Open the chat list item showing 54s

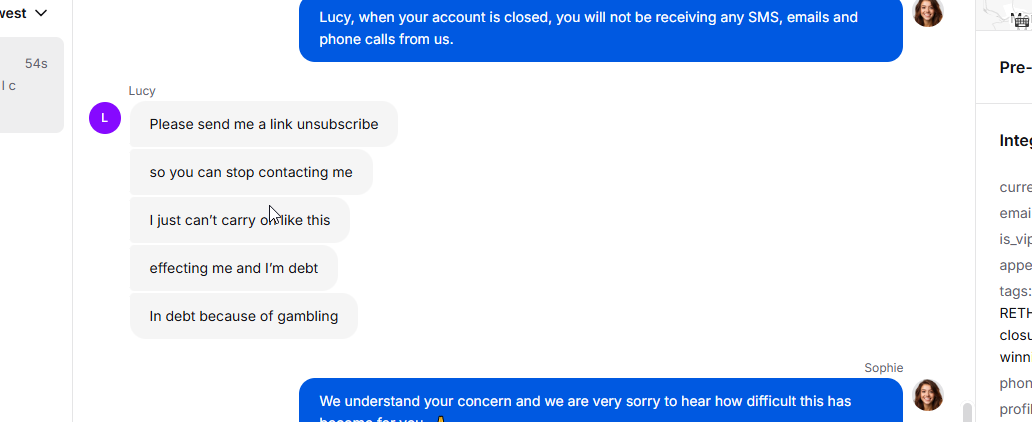click(32, 85)
